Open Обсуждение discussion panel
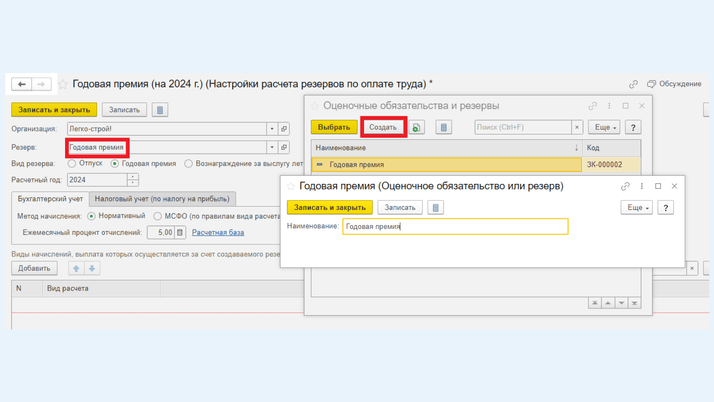This screenshot has height=402, width=714. point(674,84)
